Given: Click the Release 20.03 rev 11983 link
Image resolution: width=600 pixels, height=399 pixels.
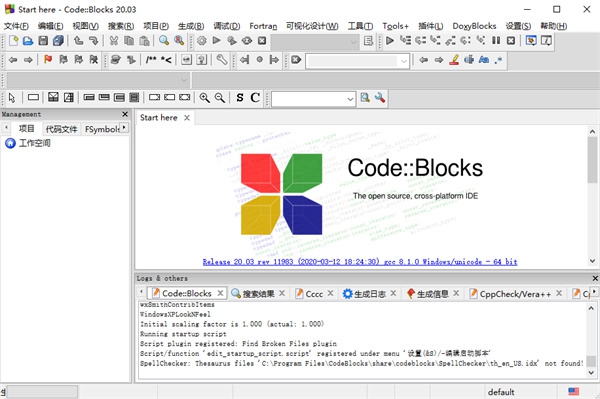Looking at the screenshot, I should click(x=360, y=262).
